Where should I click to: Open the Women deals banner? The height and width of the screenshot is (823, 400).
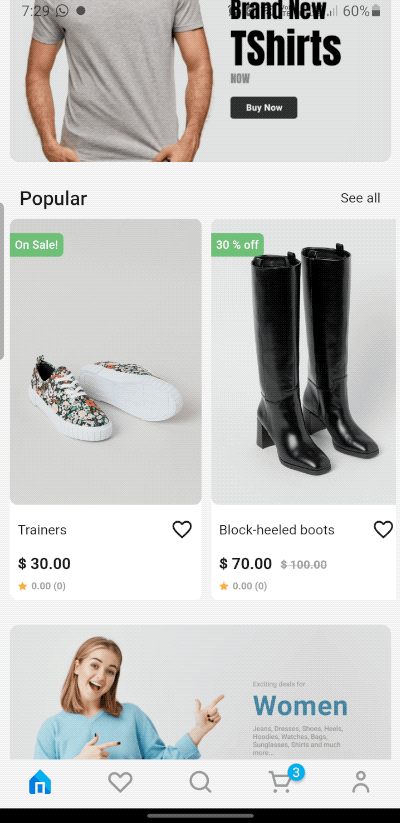201,692
